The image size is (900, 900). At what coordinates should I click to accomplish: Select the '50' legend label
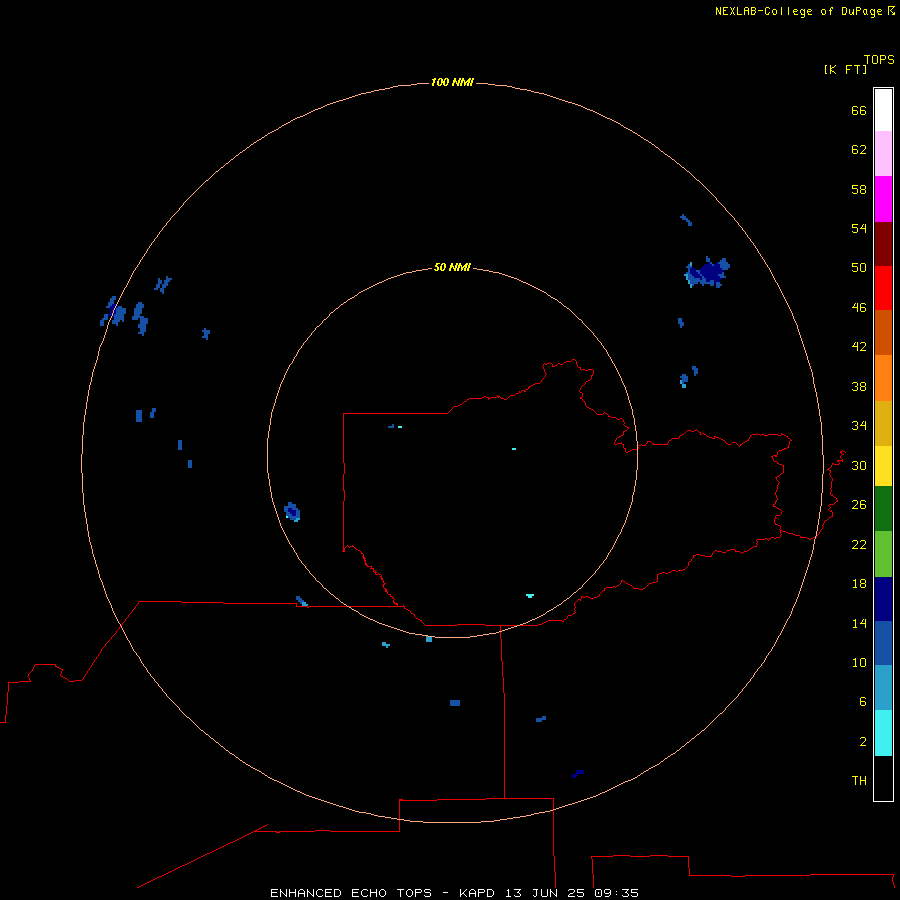[x=859, y=268]
